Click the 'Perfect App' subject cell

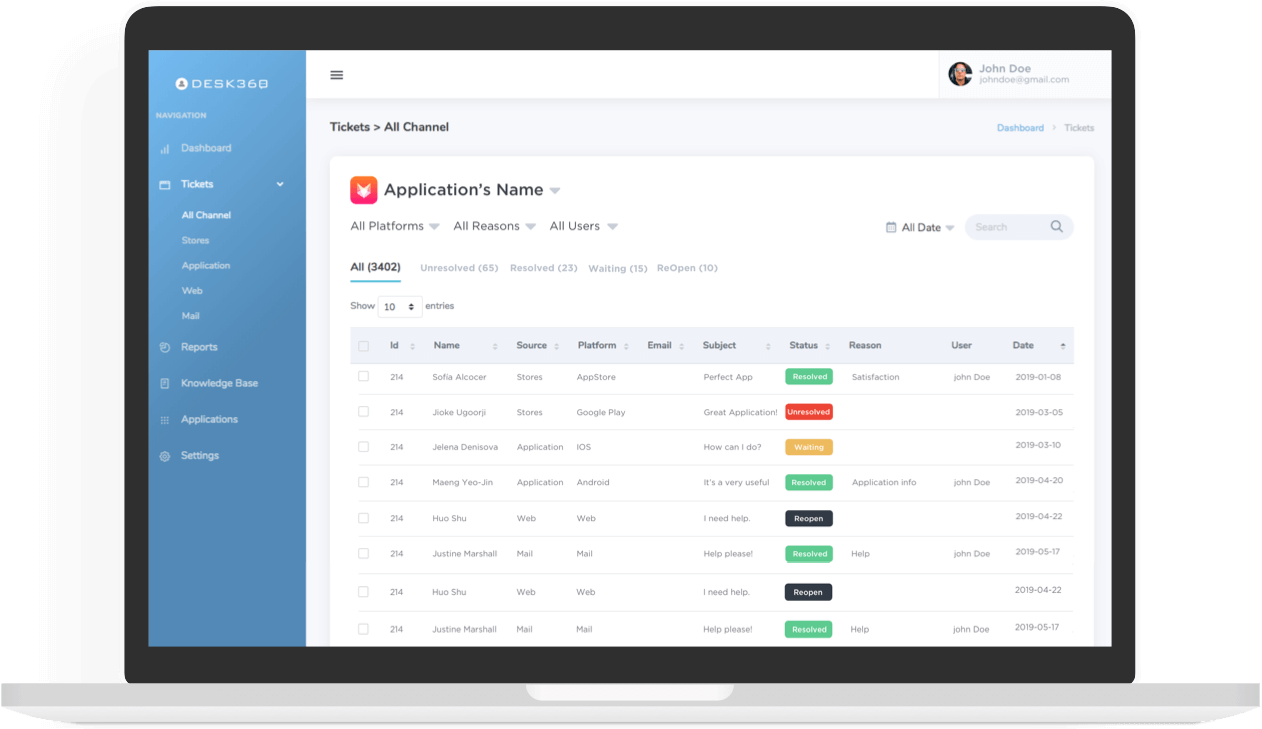(x=728, y=377)
